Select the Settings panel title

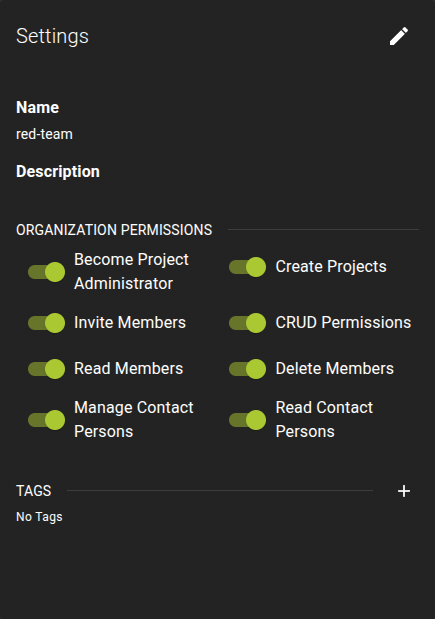tap(52, 36)
